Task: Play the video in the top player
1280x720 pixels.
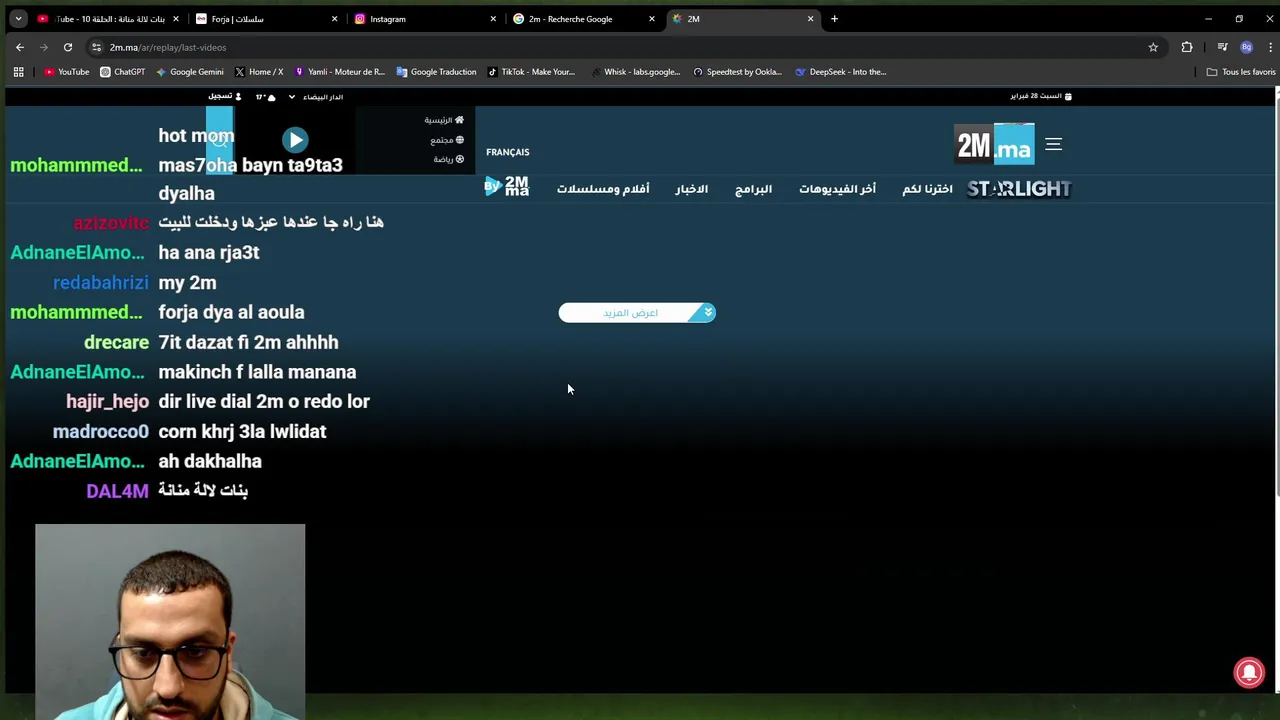Action: tap(294, 140)
